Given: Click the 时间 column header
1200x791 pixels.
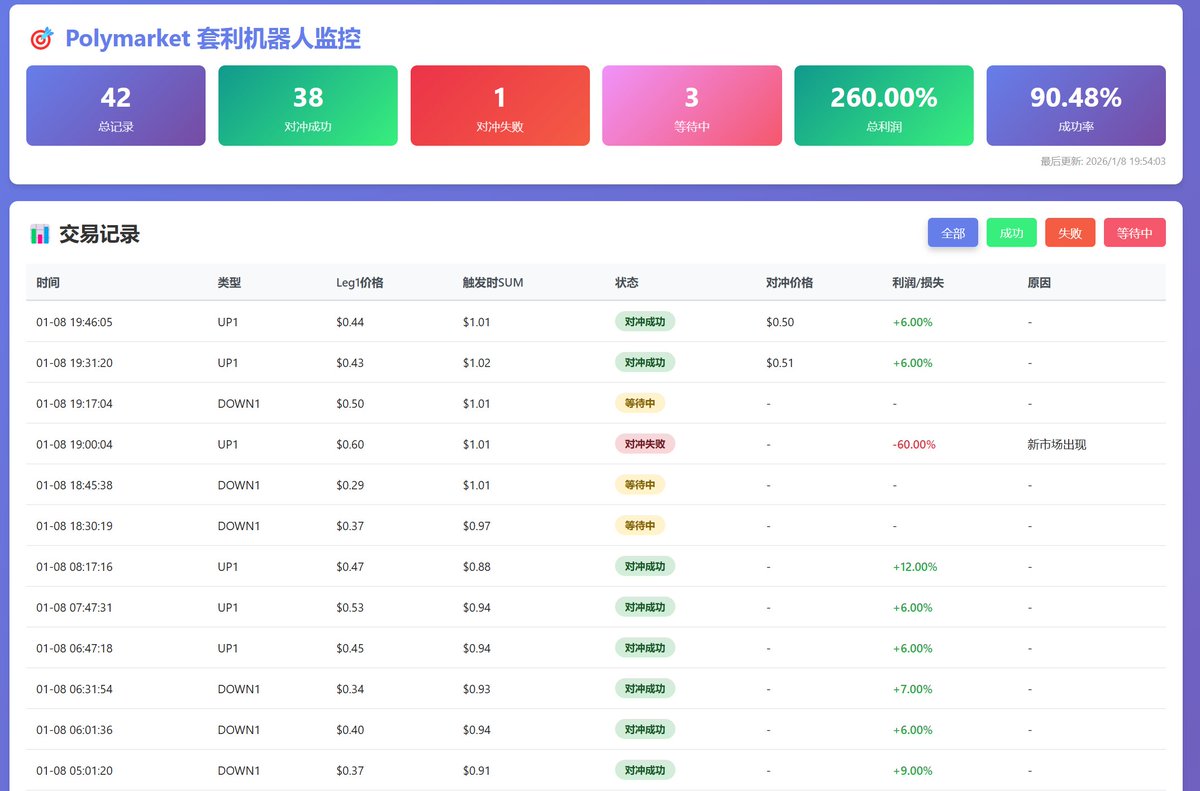Looking at the screenshot, I should coord(48,283).
